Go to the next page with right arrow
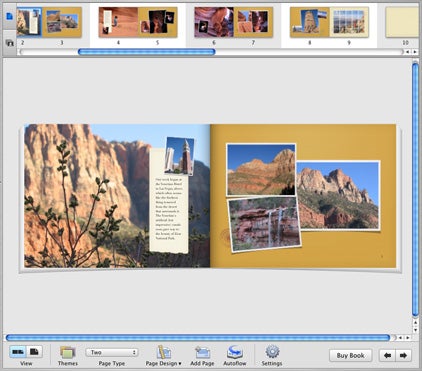 point(403,355)
